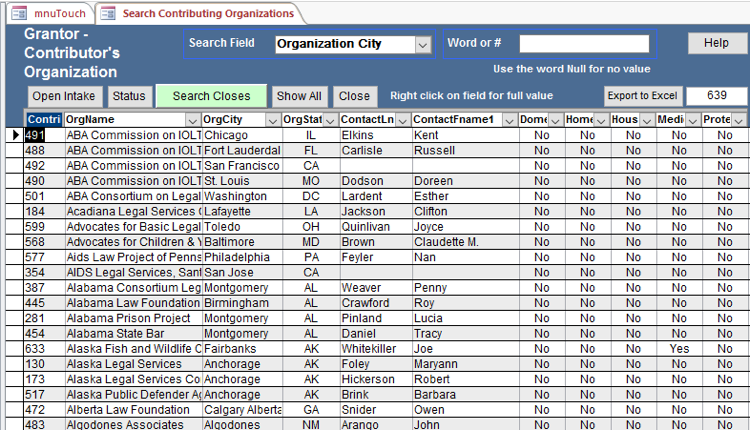Export the records using Export to Excel
This screenshot has width=750, height=430.
(641, 96)
